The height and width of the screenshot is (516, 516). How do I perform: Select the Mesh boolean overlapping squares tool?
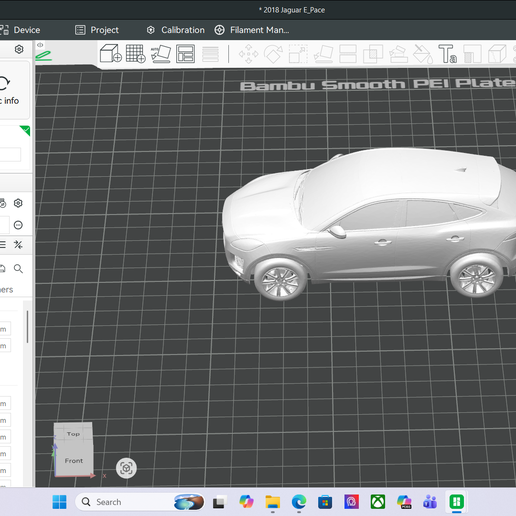point(373,54)
